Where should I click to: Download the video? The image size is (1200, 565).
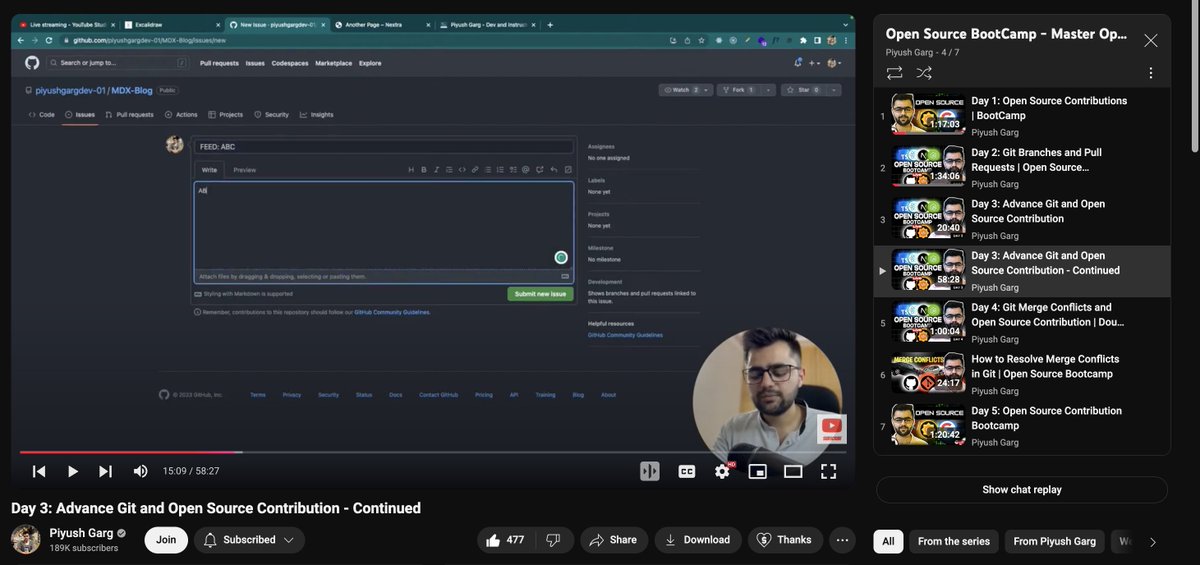698,540
